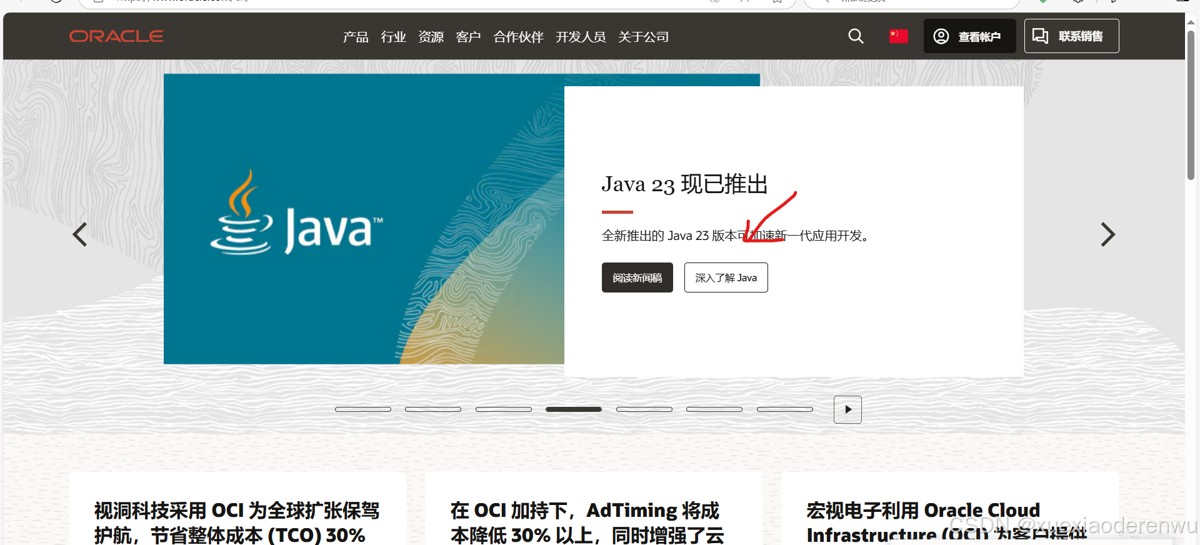
Task: Select the fifth carousel slide indicator
Action: pos(644,409)
